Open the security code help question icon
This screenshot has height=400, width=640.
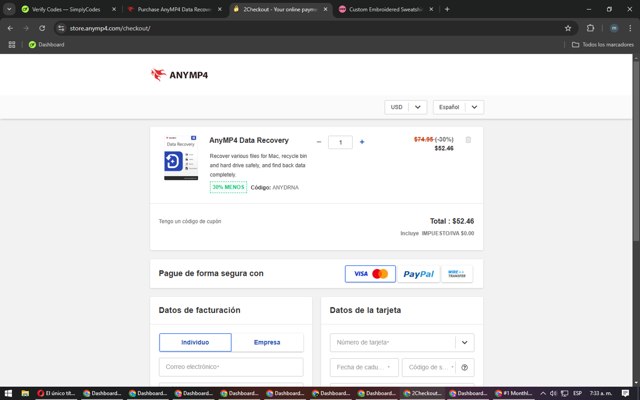[464, 367]
